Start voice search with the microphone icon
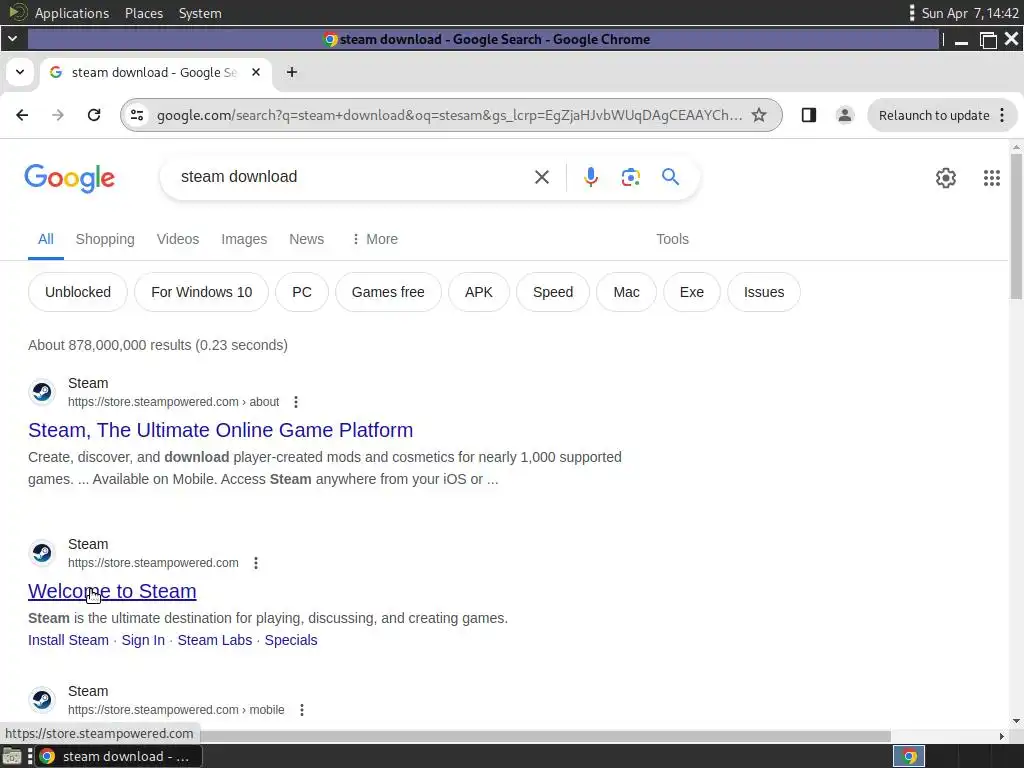 coord(590,177)
